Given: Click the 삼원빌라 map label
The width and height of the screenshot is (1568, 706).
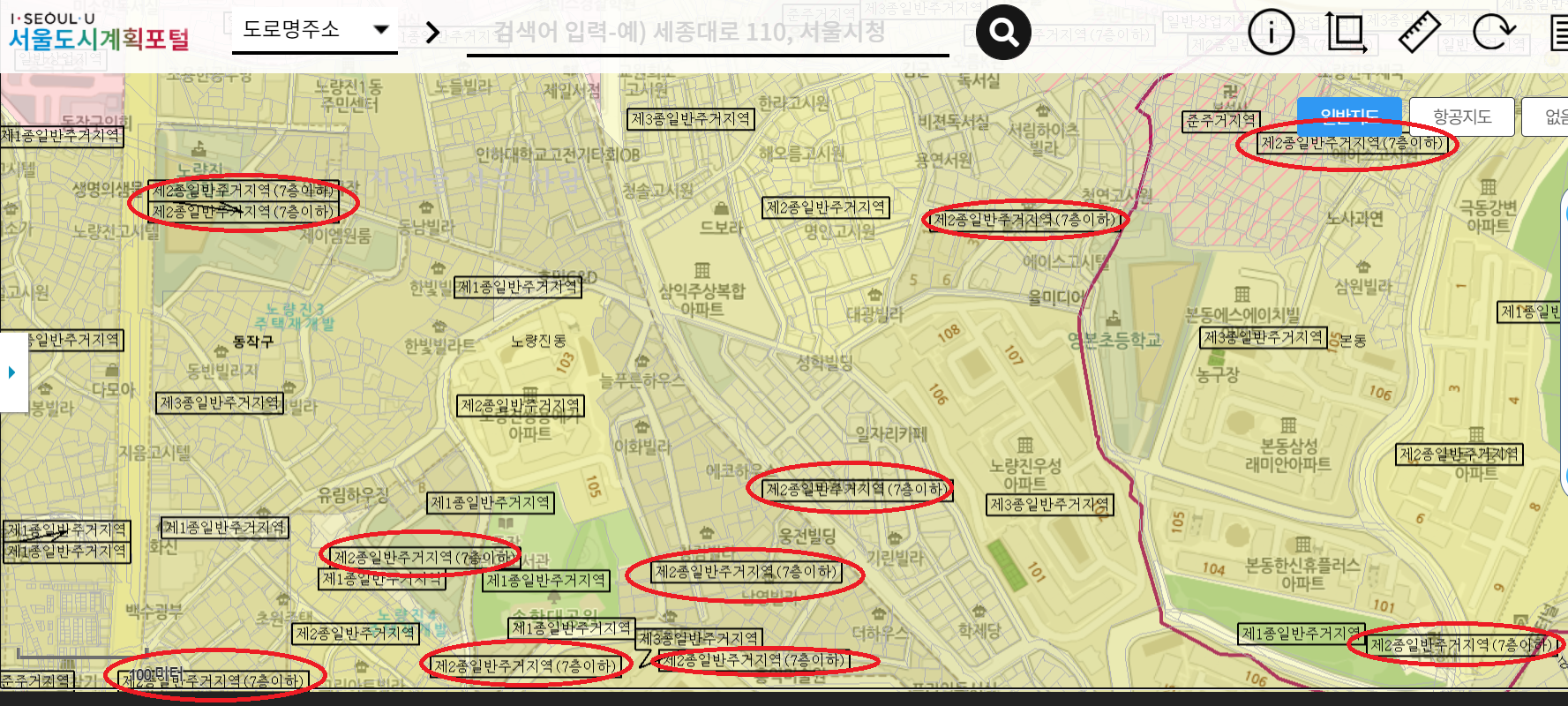Looking at the screenshot, I should (1362, 287).
